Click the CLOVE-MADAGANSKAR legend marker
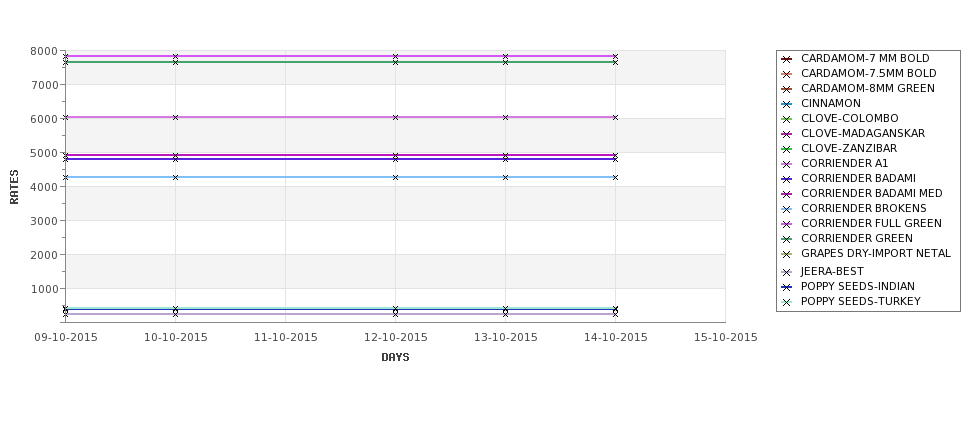 click(786, 134)
